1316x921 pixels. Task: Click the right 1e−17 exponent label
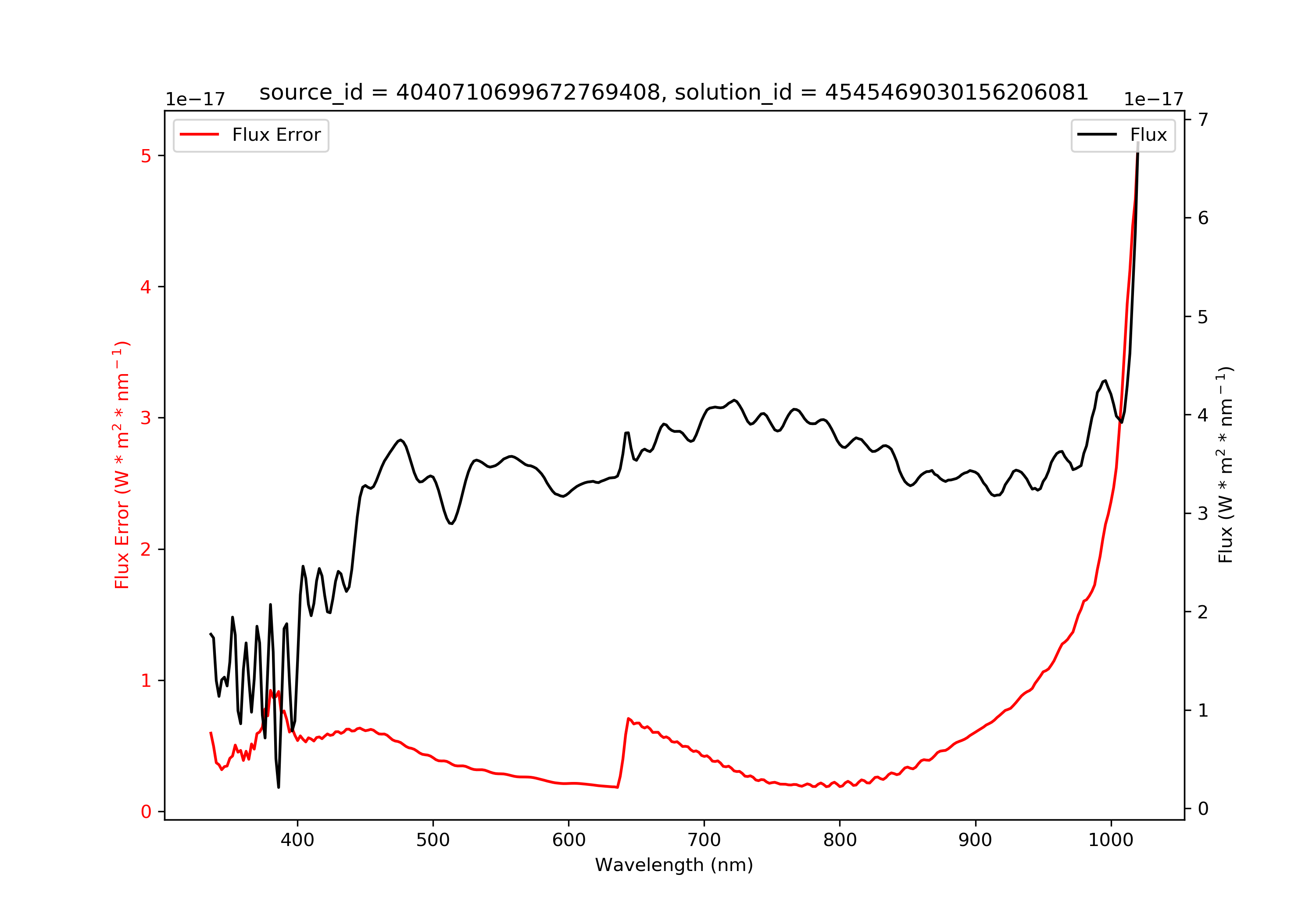pos(1154,100)
